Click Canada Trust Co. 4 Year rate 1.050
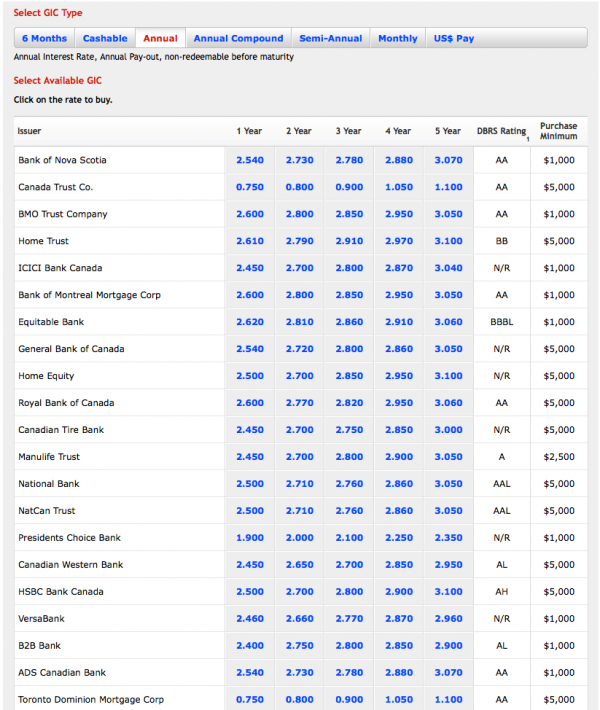 (399, 187)
